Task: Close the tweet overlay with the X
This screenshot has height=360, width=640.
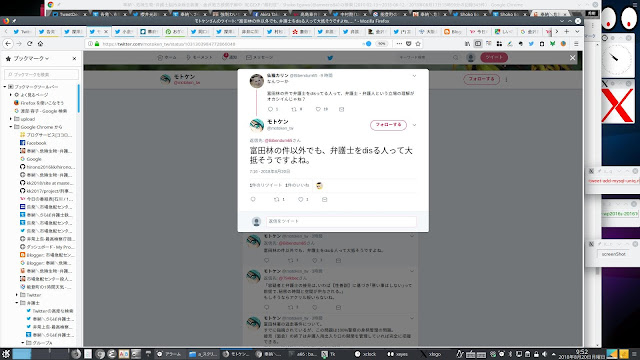Action: [x=572, y=58]
